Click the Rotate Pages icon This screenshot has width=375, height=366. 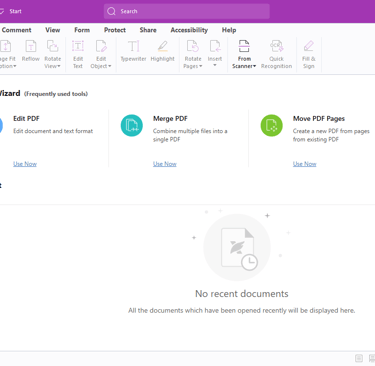point(193,46)
